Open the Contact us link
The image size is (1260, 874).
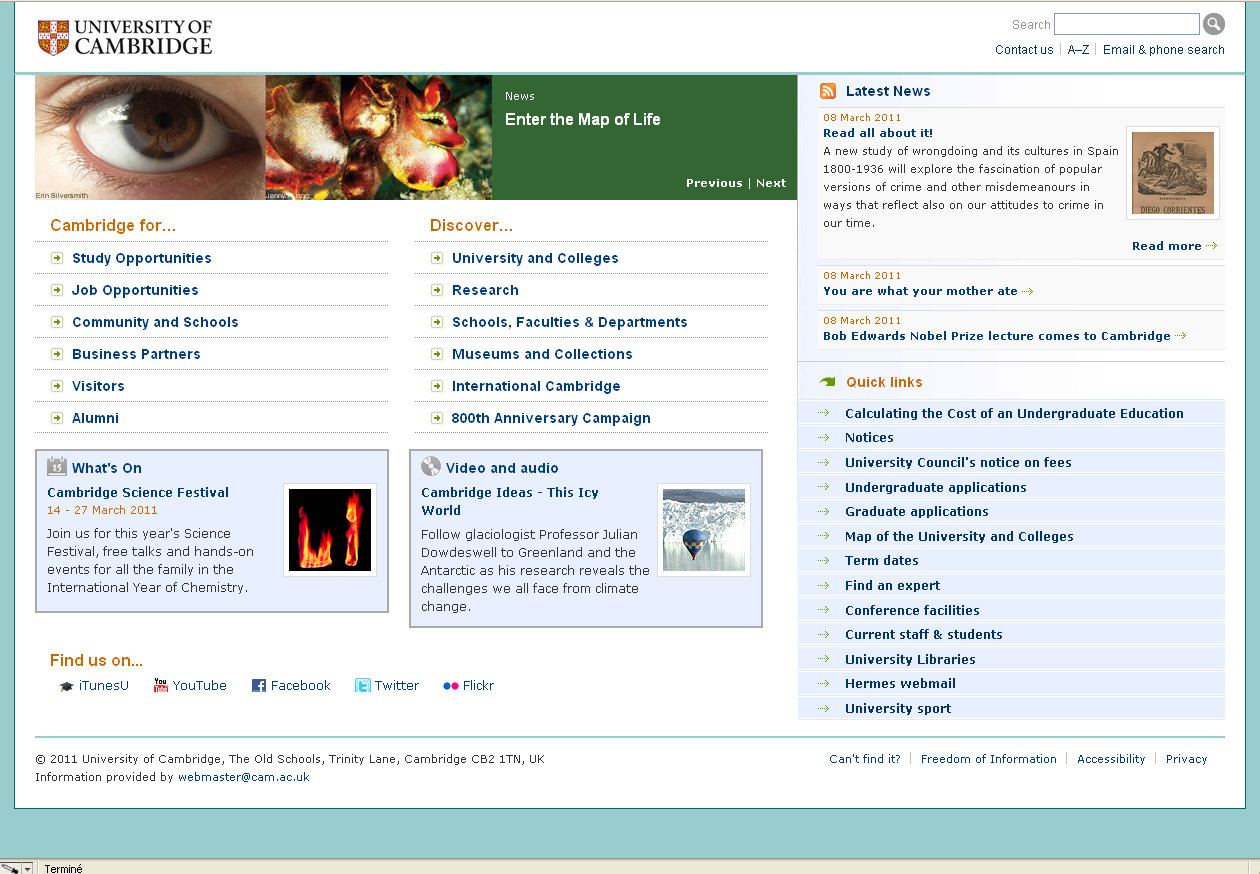(x=1024, y=50)
